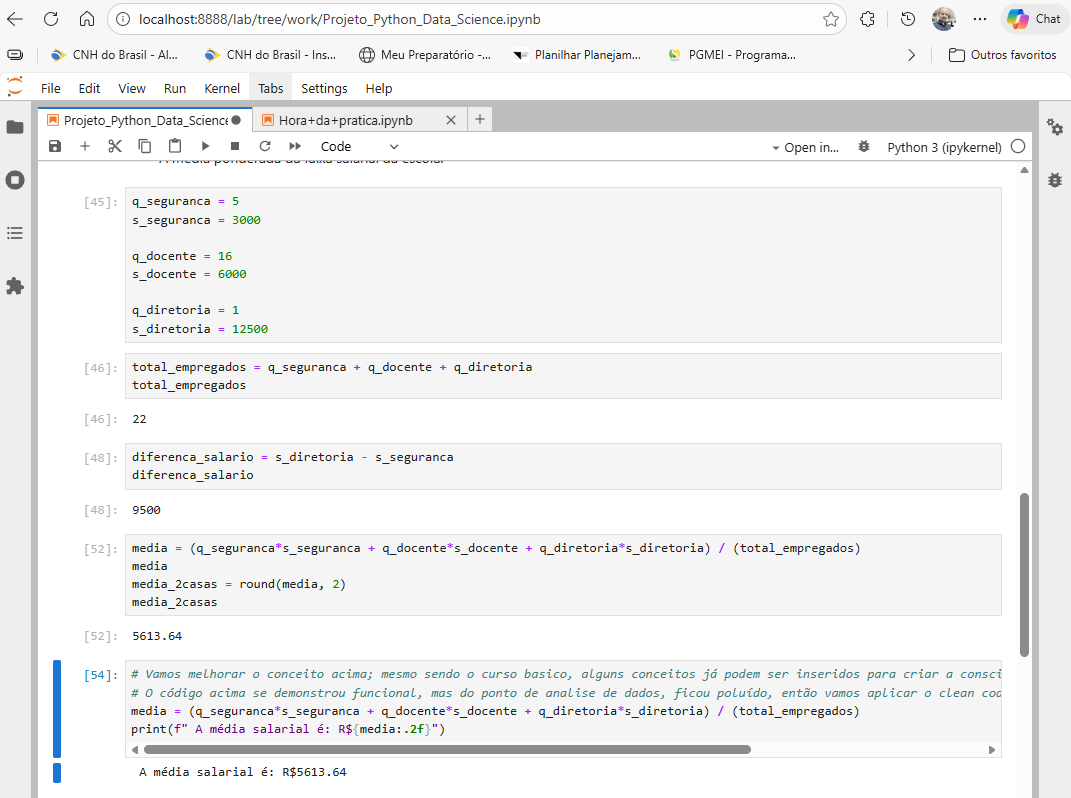Open the file browser sidebar folder icon
Viewport: 1071px width, 798px height.
15,127
